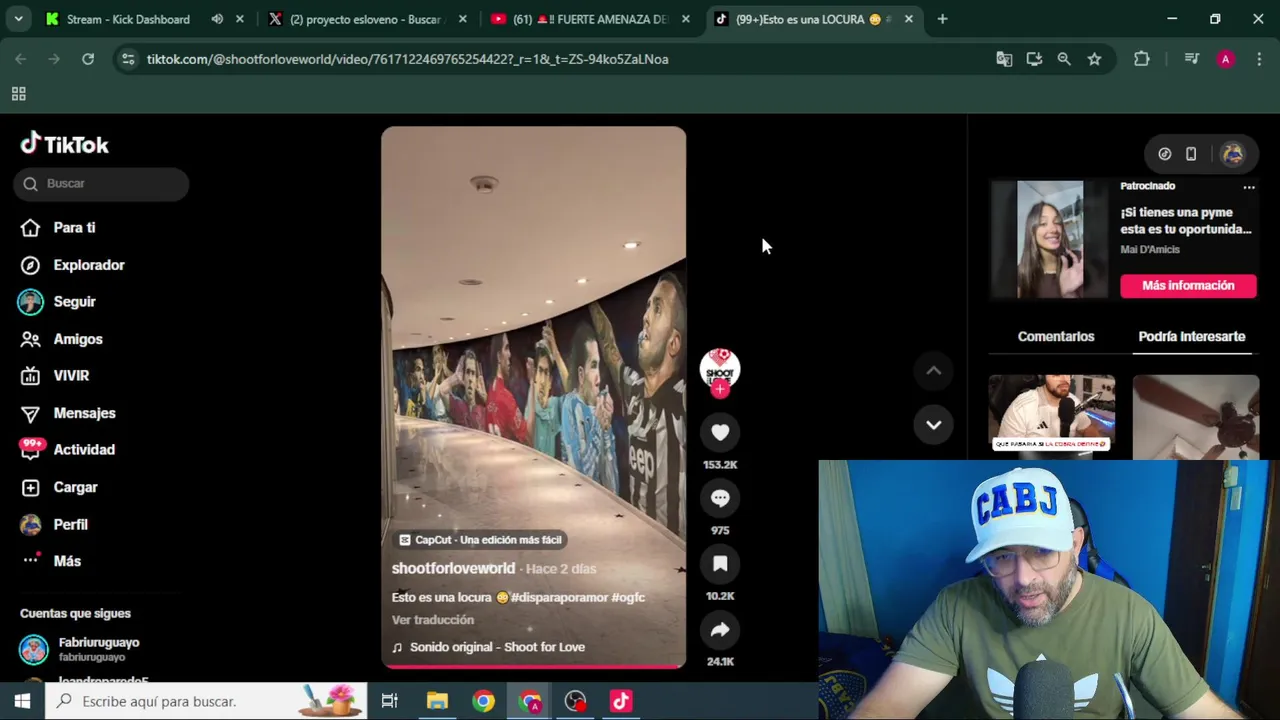Open hashtag #dispараporamor in caption

coord(559,597)
